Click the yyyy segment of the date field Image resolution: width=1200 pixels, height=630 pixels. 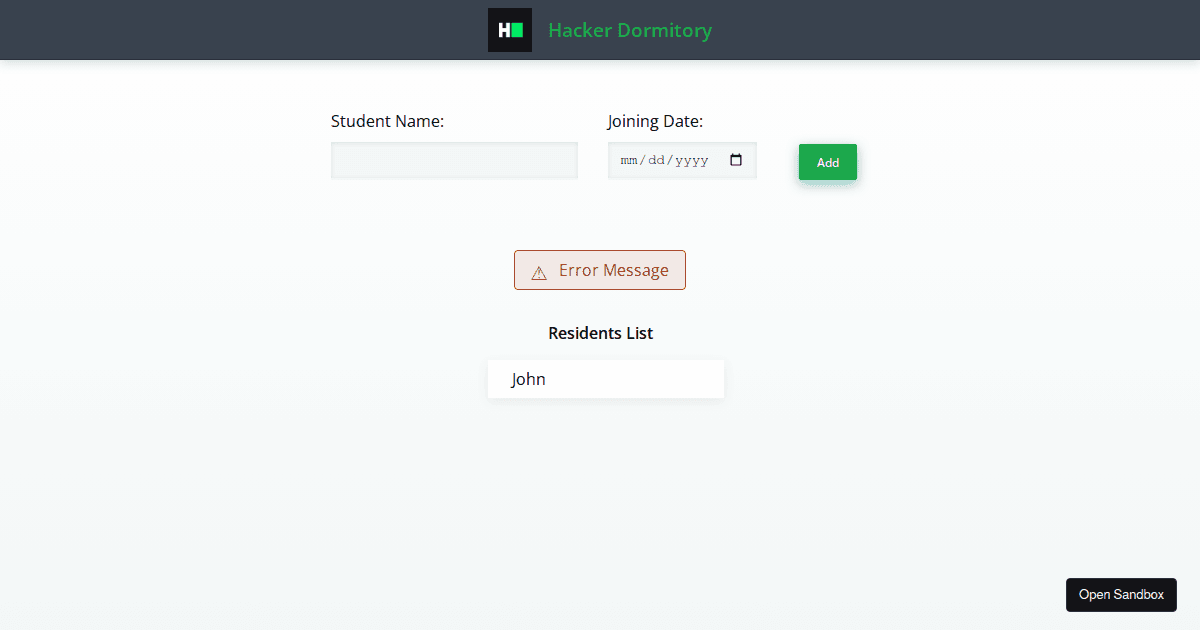click(691, 160)
